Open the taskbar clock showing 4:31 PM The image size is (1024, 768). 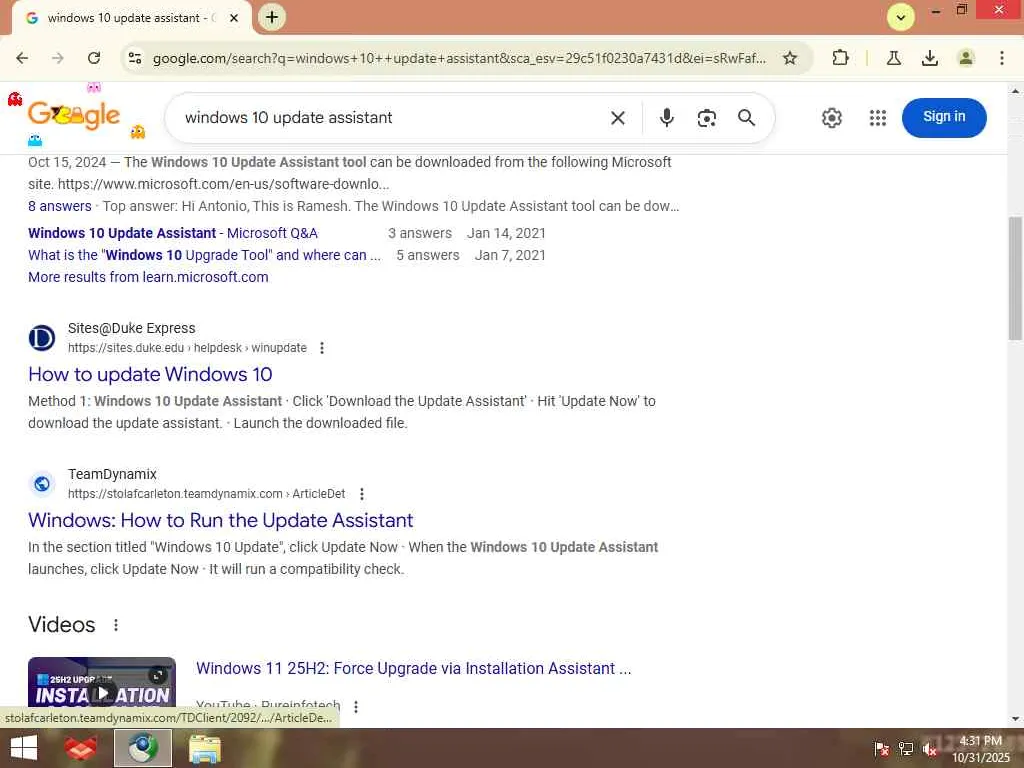point(981,749)
